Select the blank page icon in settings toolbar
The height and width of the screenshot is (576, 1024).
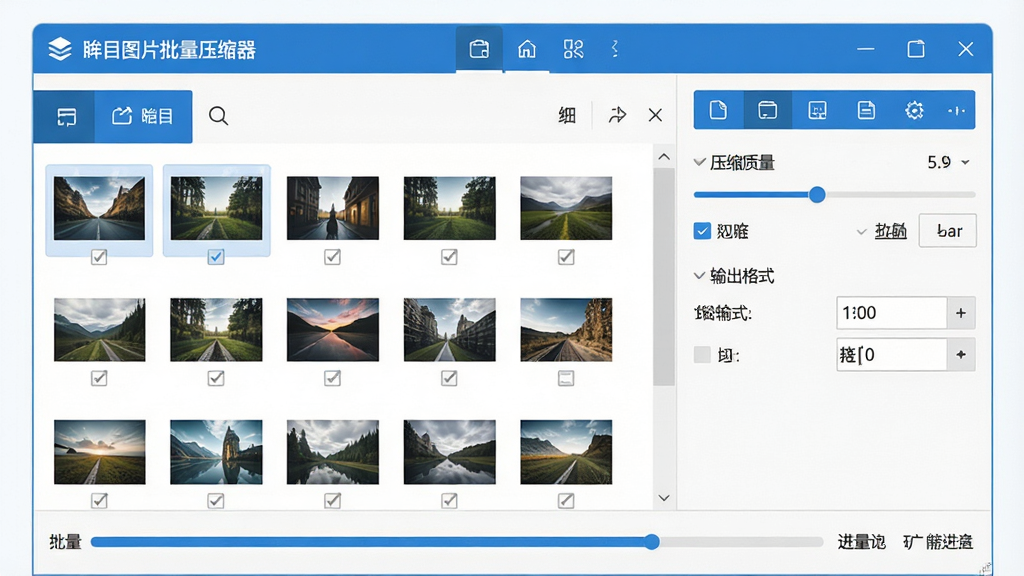(718, 110)
